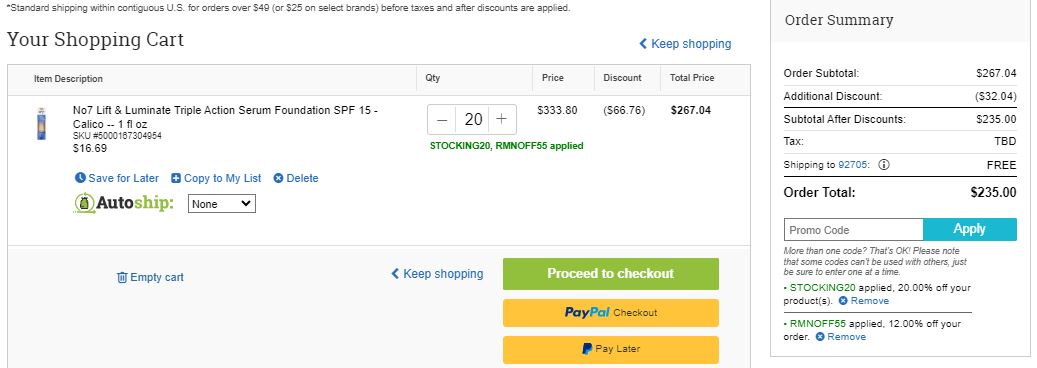
Task: Decrease quantity with the minus button
Action: (442, 120)
